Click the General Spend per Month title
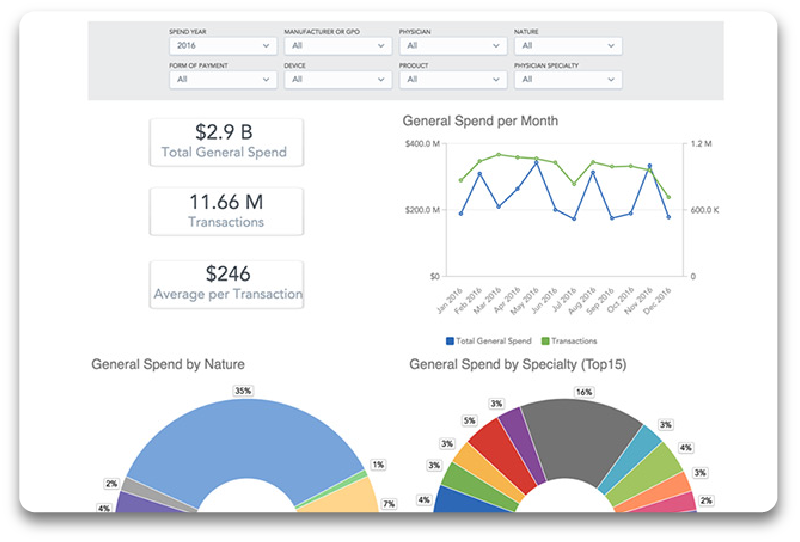The image size is (800, 542). 480,121
